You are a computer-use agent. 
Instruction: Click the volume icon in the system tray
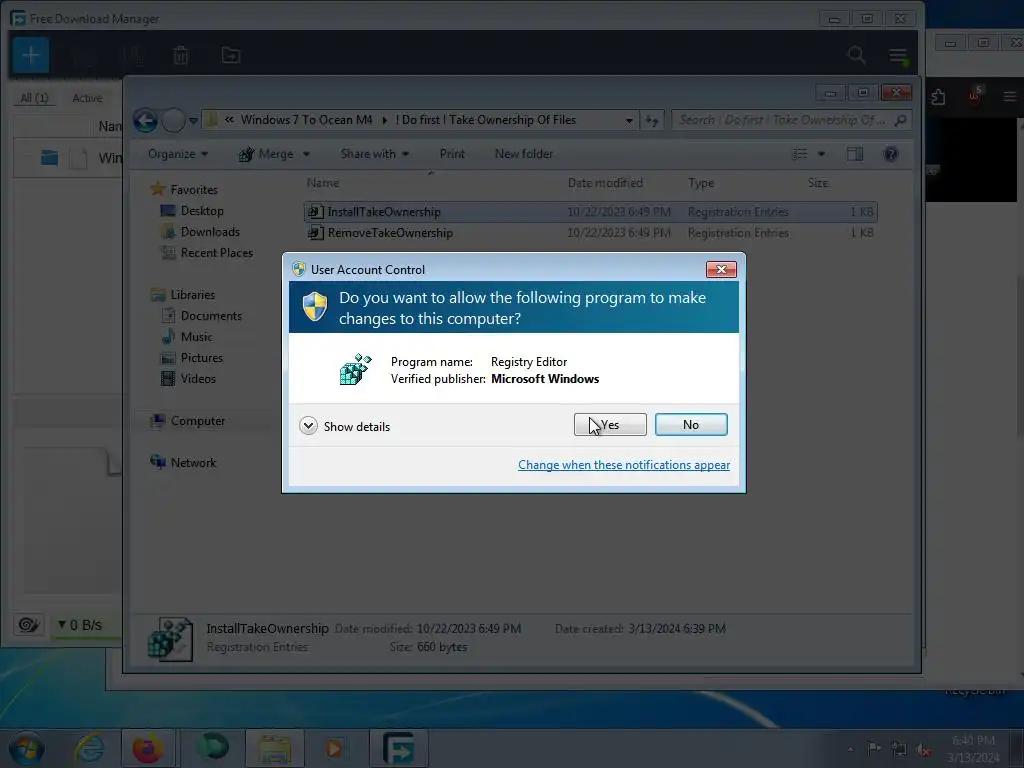(923, 750)
